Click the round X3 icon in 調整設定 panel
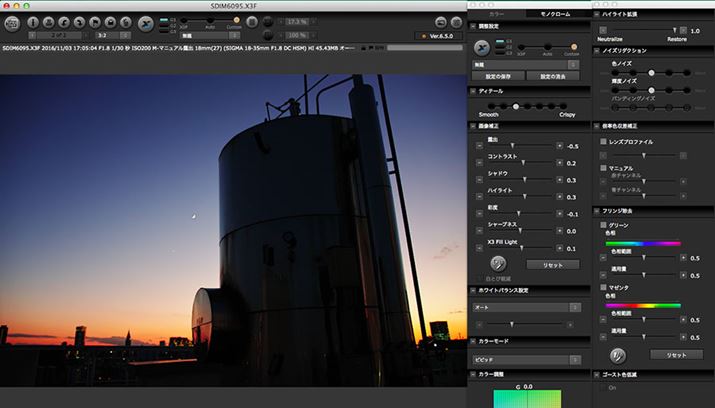Image resolution: width=715 pixels, height=408 pixels. pos(483,46)
